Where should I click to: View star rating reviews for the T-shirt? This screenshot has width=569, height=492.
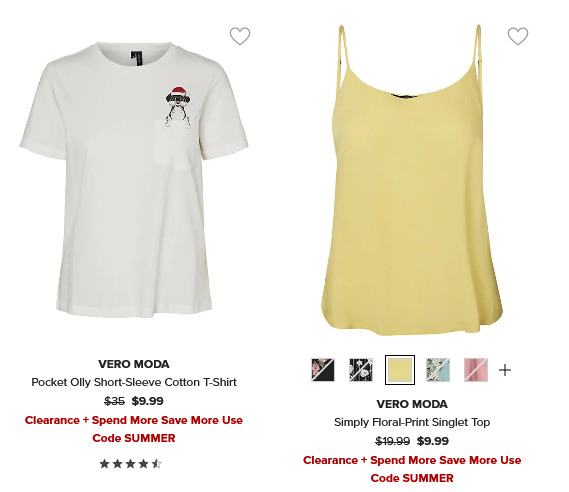click(131, 463)
